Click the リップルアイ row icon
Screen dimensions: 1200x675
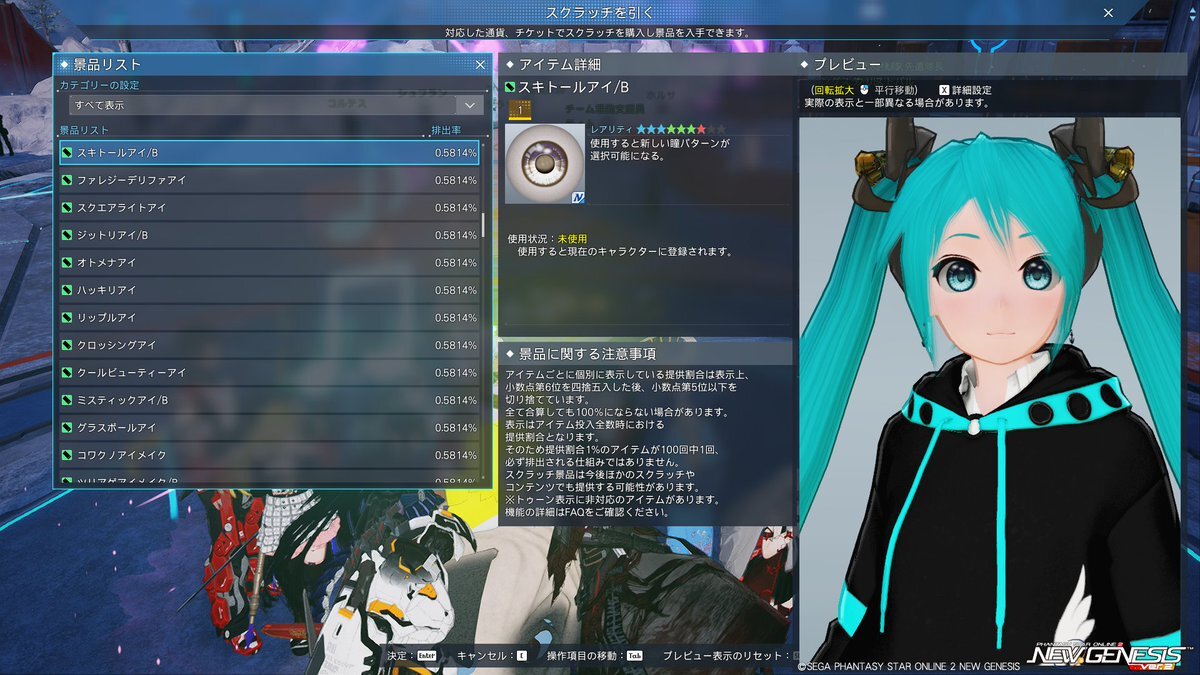tap(67, 318)
